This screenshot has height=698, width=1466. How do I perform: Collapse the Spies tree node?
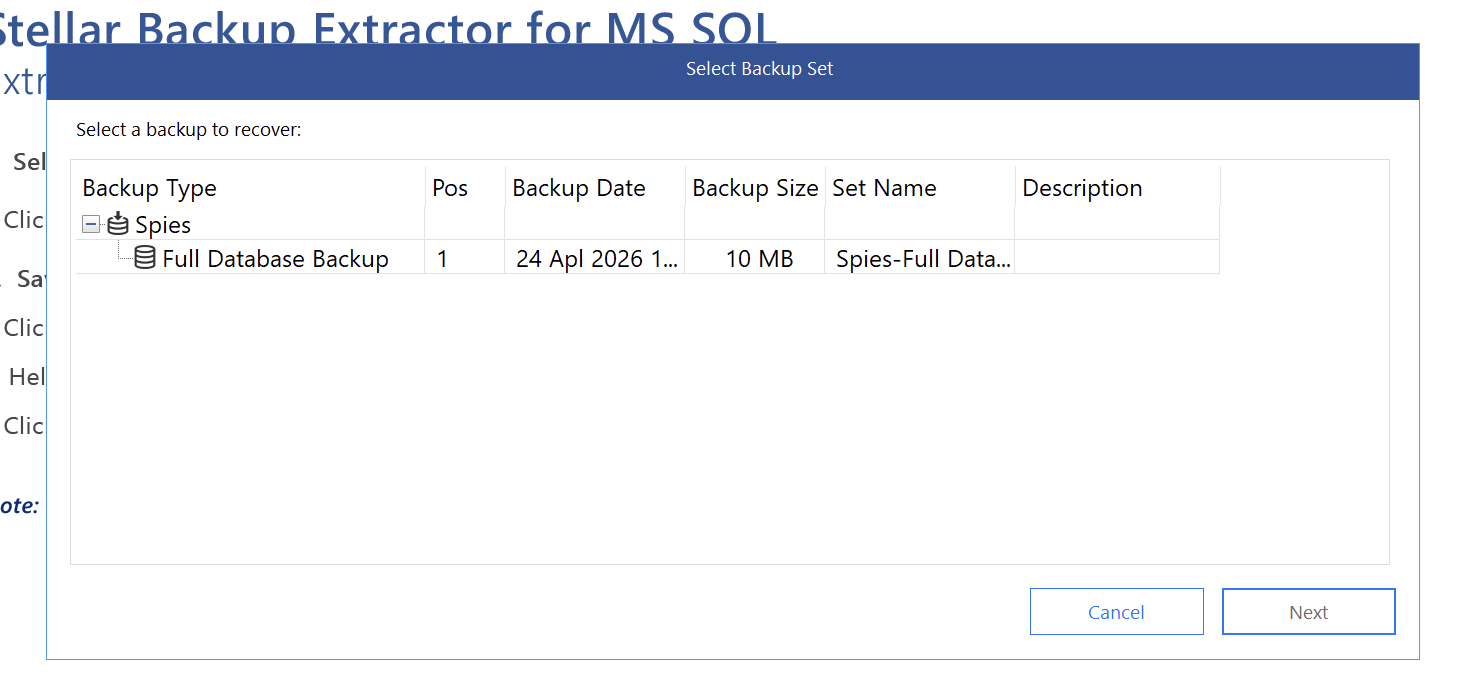[x=91, y=225]
